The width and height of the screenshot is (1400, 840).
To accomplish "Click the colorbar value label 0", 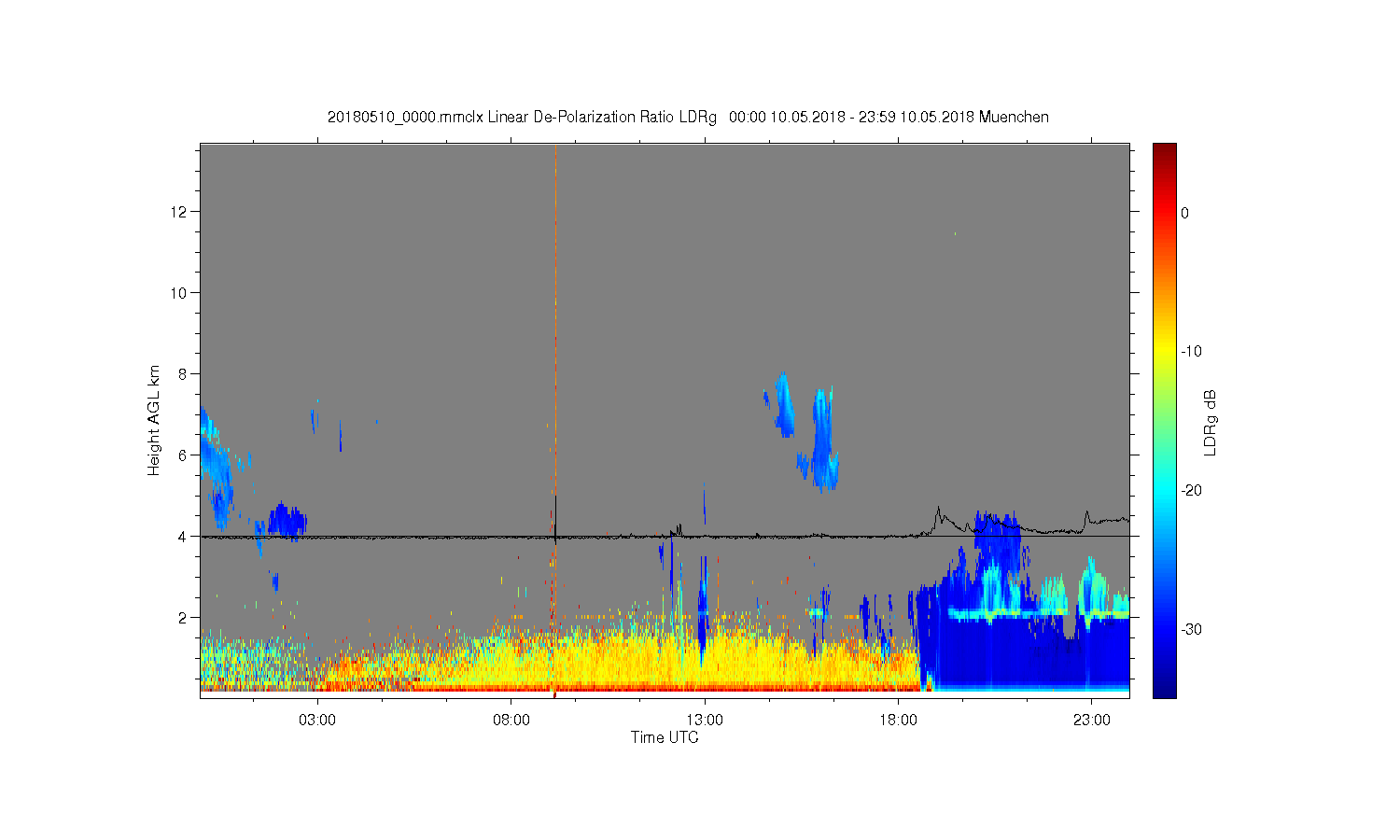I will click(x=1185, y=213).
